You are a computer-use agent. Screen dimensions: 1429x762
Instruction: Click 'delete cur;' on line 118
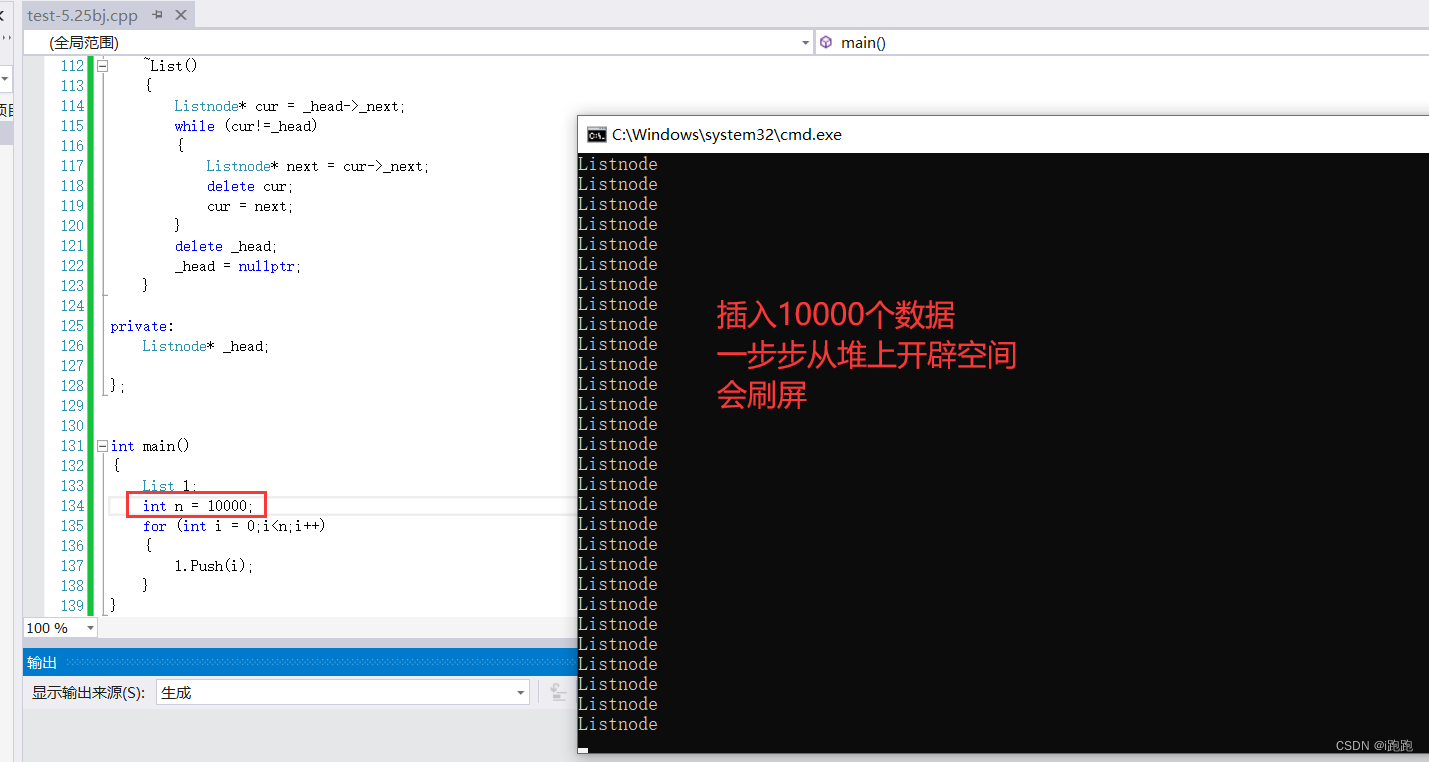click(250, 186)
